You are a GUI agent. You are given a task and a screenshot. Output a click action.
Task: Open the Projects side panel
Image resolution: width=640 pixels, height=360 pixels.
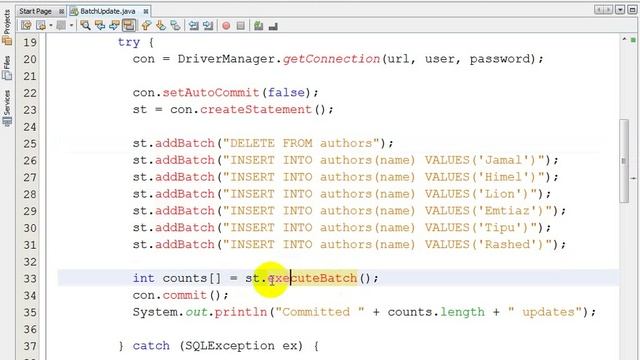tap(7, 27)
